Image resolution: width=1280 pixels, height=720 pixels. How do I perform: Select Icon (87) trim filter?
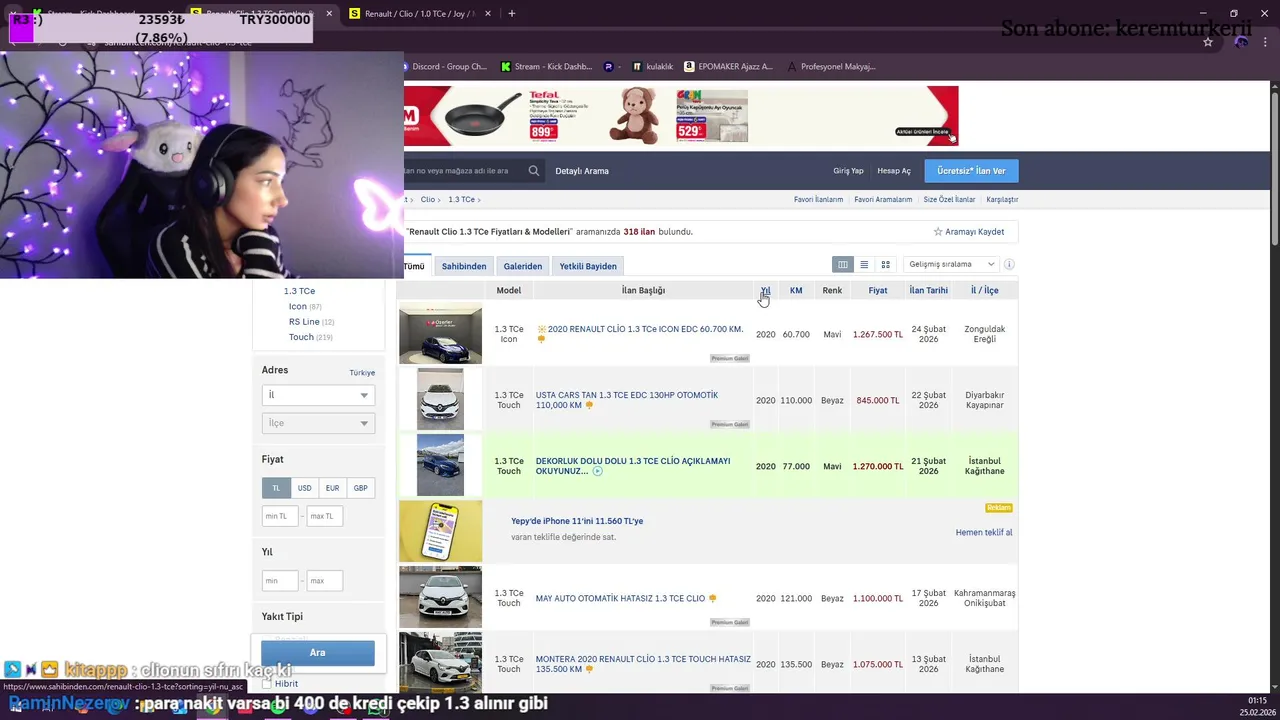pyautogui.click(x=305, y=307)
